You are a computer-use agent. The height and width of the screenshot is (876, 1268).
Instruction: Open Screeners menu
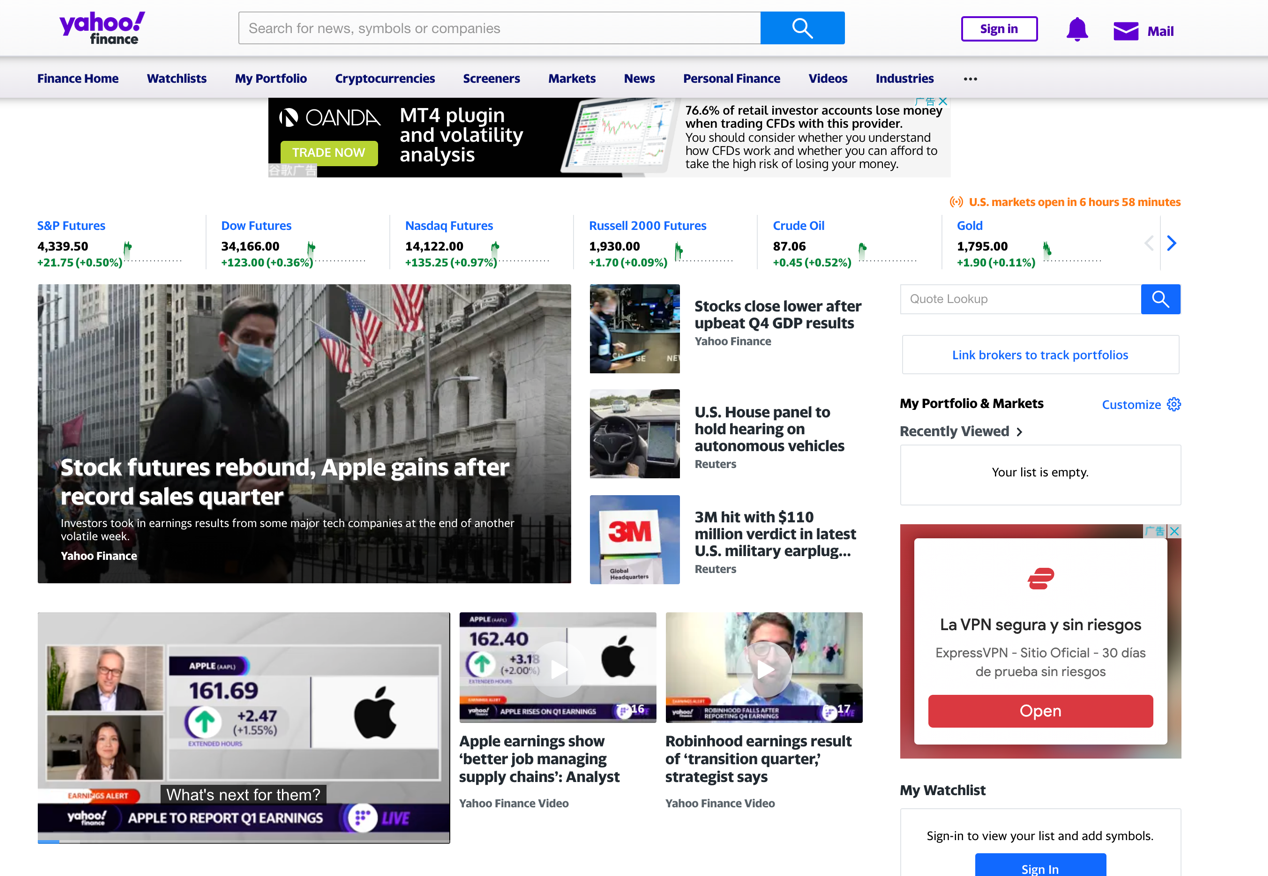491,78
